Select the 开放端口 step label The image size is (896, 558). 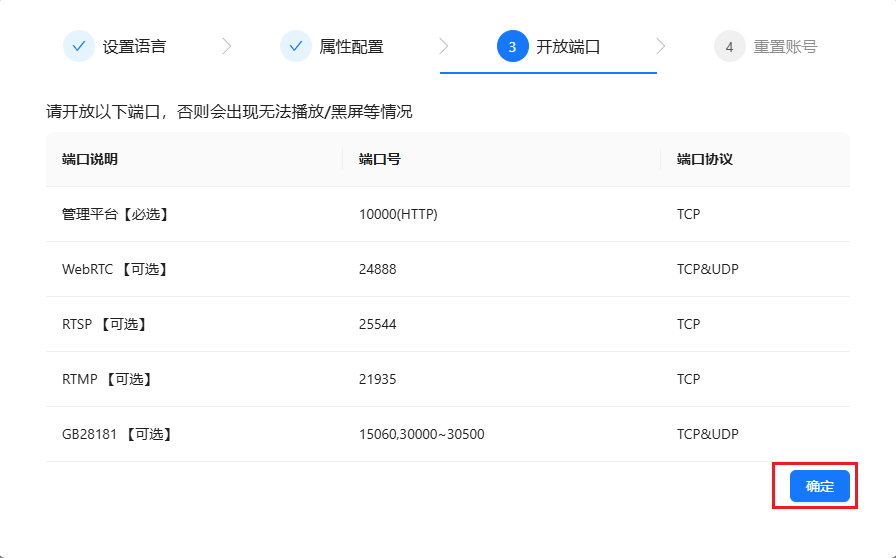coord(568,46)
